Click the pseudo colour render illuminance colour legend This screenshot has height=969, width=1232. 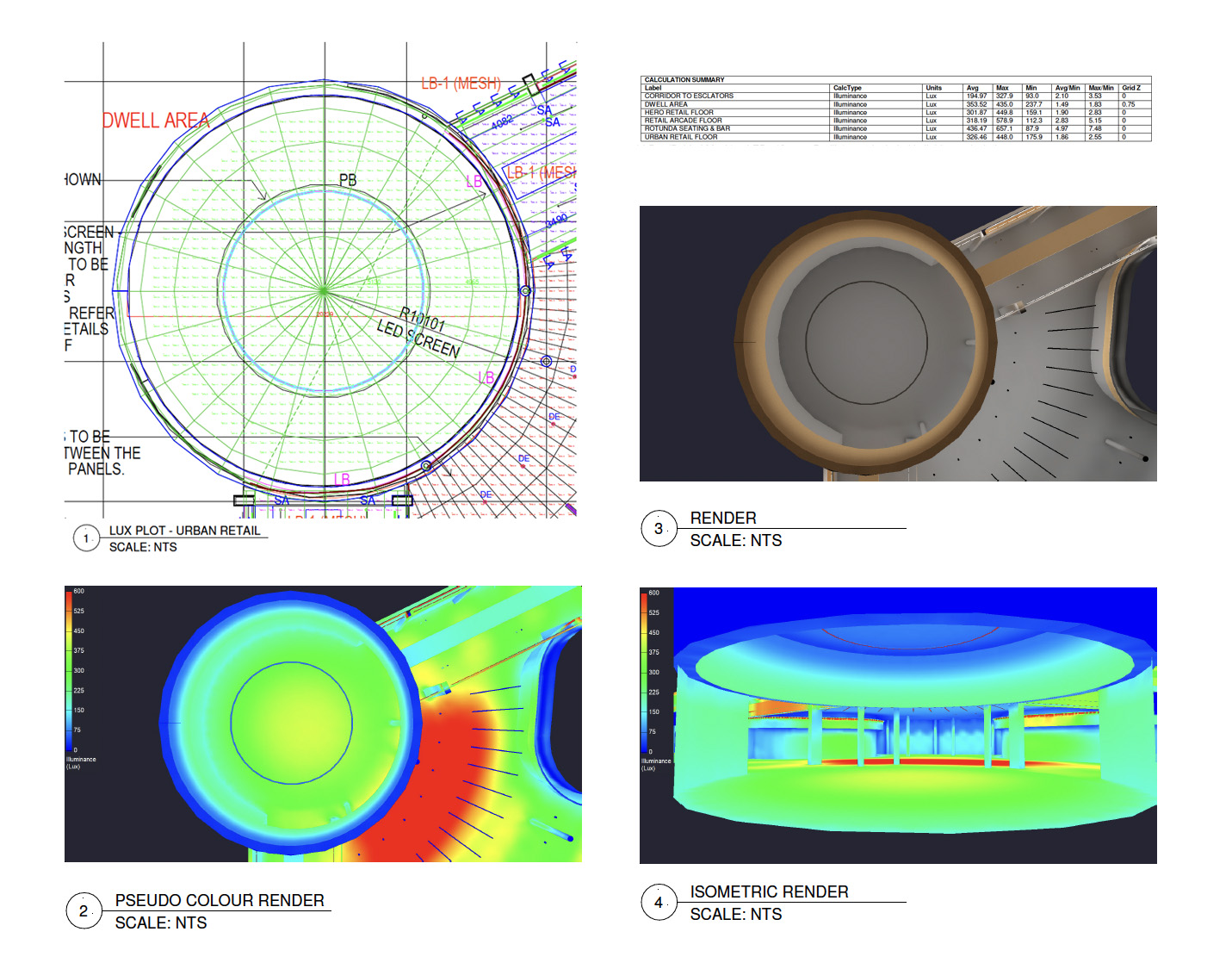point(70,672)
